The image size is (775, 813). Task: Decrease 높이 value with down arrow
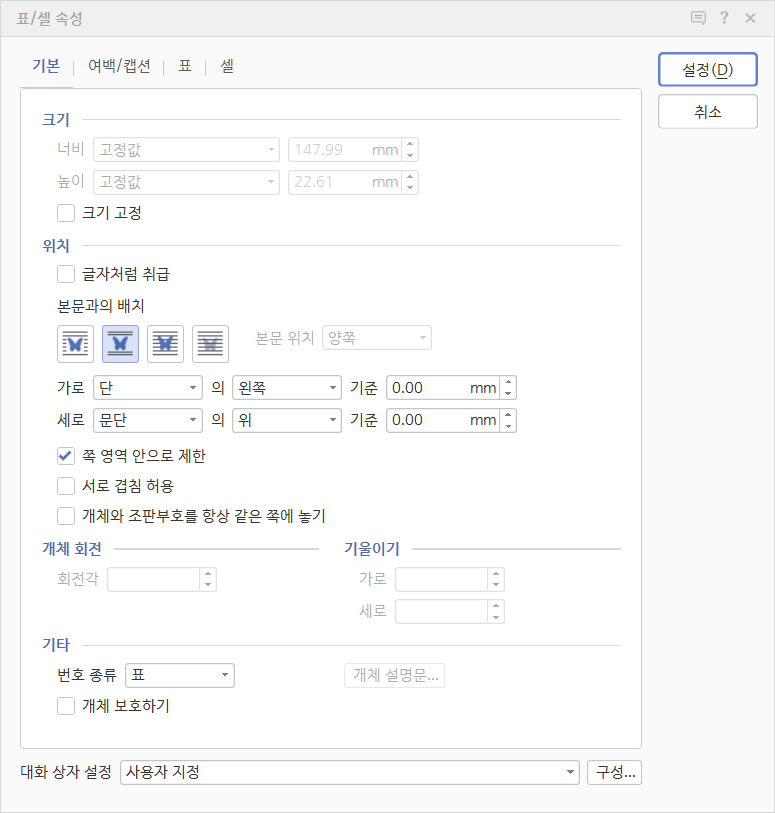coord(411,188)
